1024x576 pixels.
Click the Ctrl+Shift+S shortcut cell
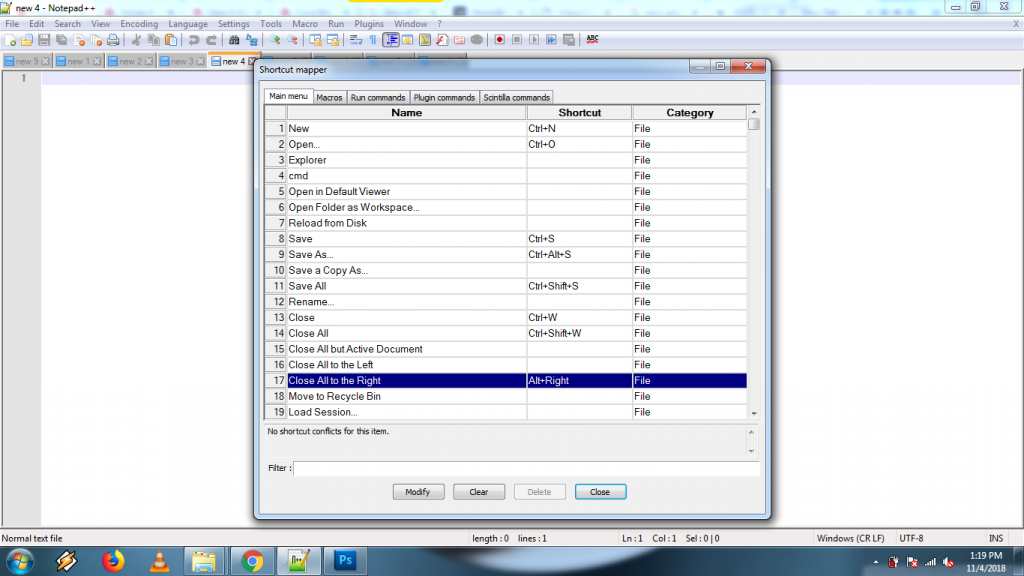coord(579,286)
